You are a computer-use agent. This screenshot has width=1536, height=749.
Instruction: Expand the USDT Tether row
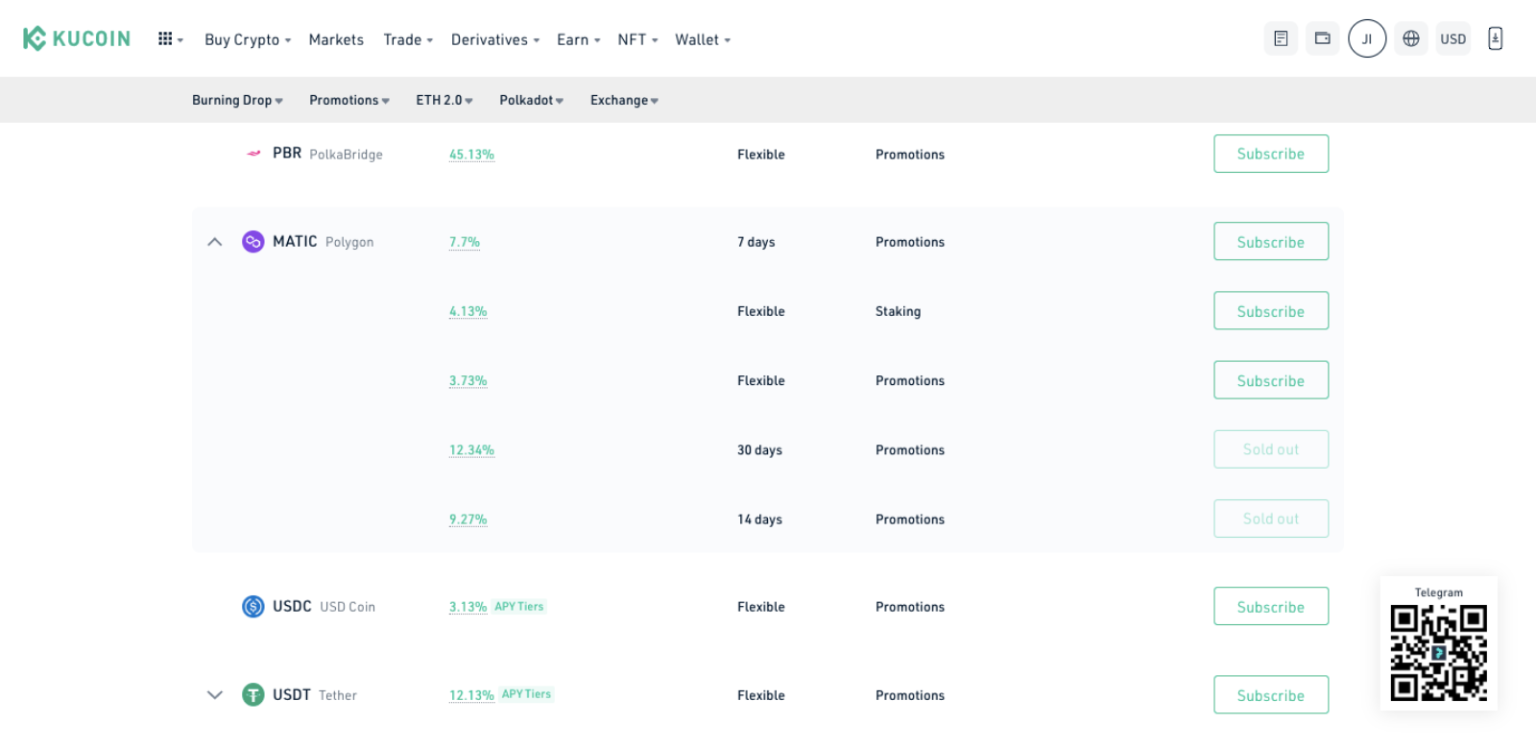point(214,694)
